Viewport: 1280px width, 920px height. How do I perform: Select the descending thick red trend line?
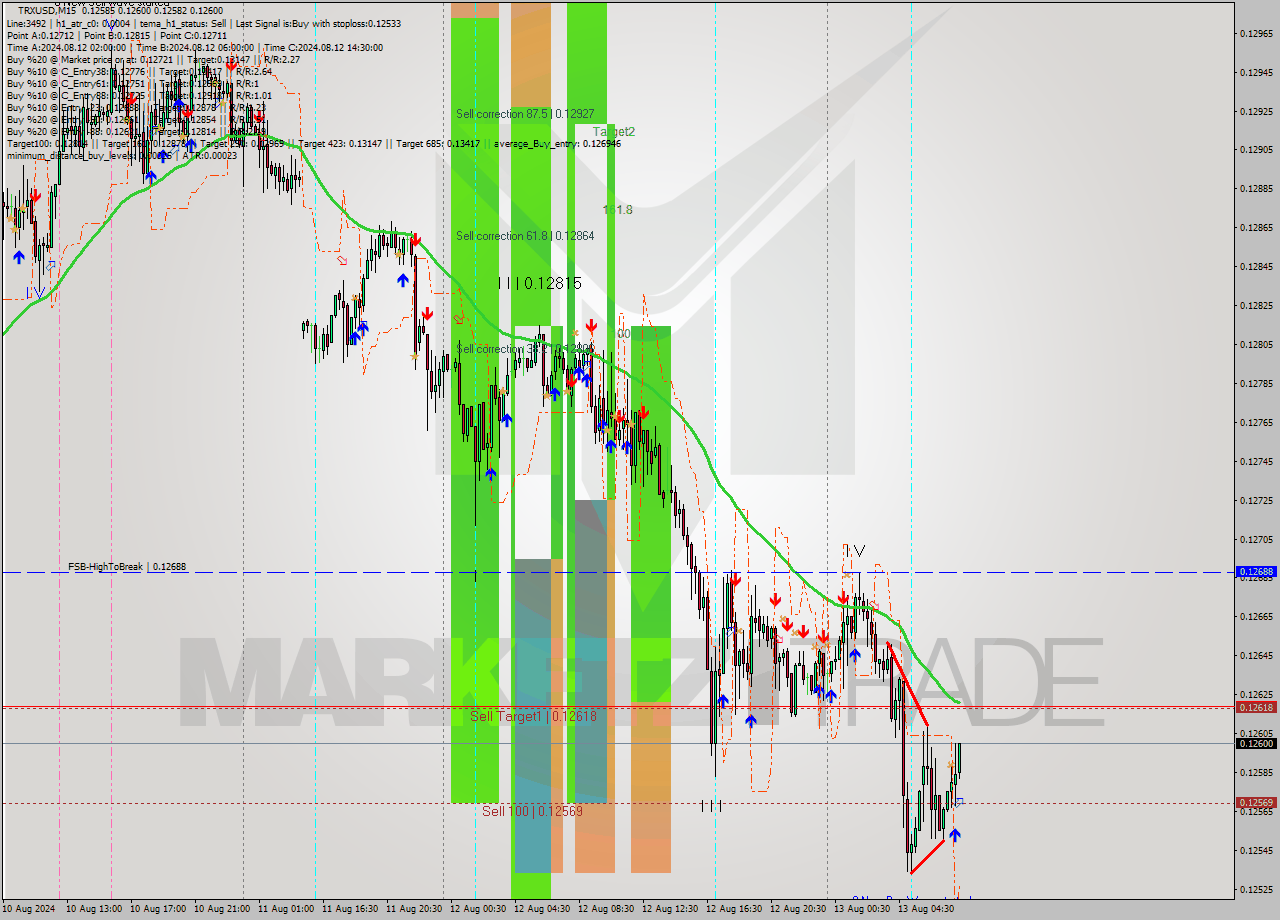907,684
